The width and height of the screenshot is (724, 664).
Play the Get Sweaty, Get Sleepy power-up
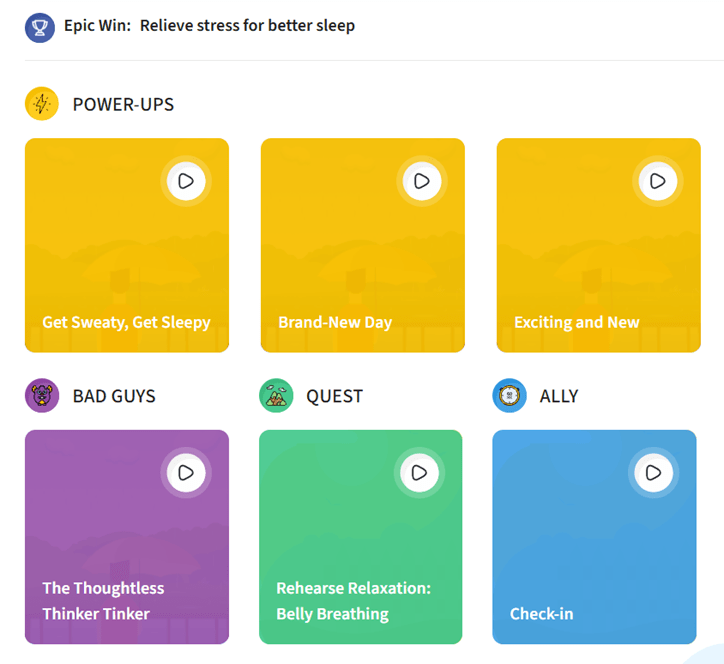[x=186, y=182]
